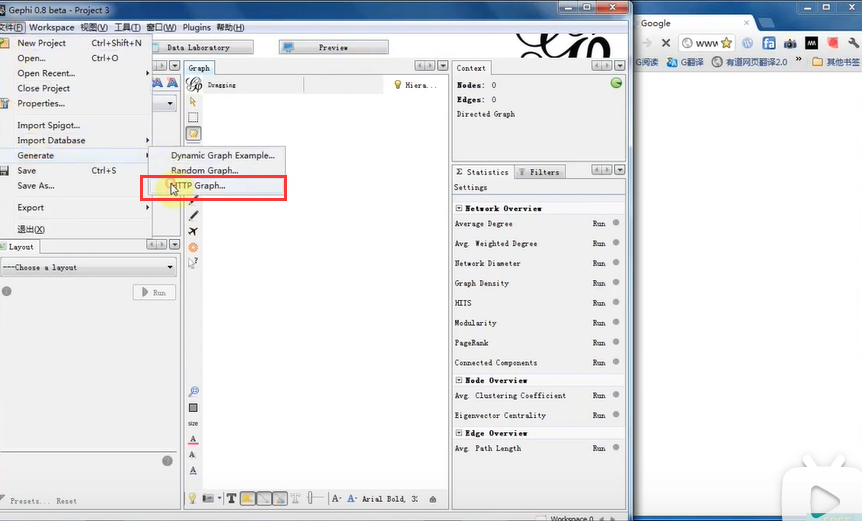Adjust the edge weight scale slider
The width and height of the screenshot is (862, 521).
coord(315,498)
